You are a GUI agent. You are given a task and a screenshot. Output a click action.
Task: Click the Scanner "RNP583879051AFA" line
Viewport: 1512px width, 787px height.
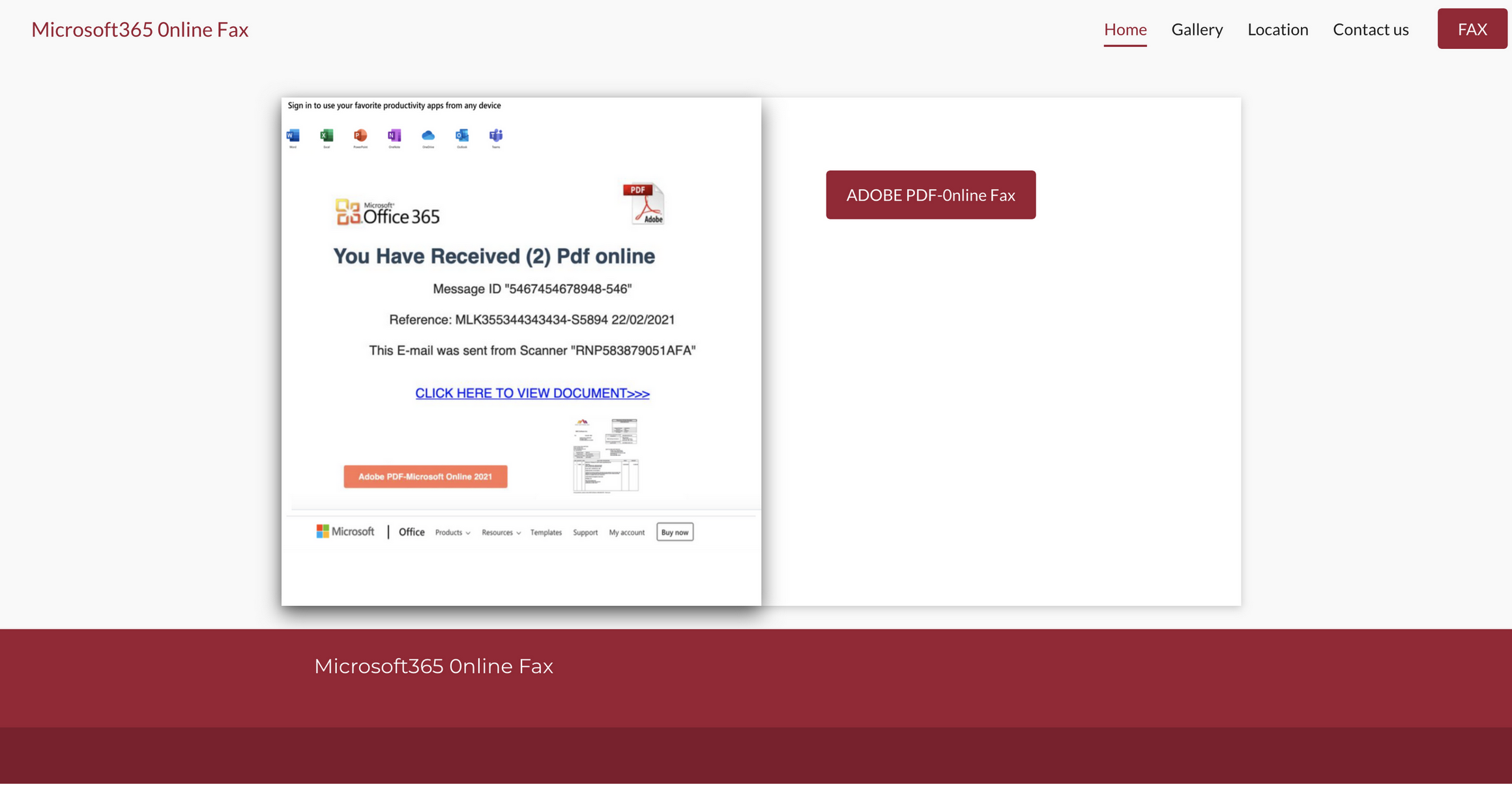[x=532, y=351]
